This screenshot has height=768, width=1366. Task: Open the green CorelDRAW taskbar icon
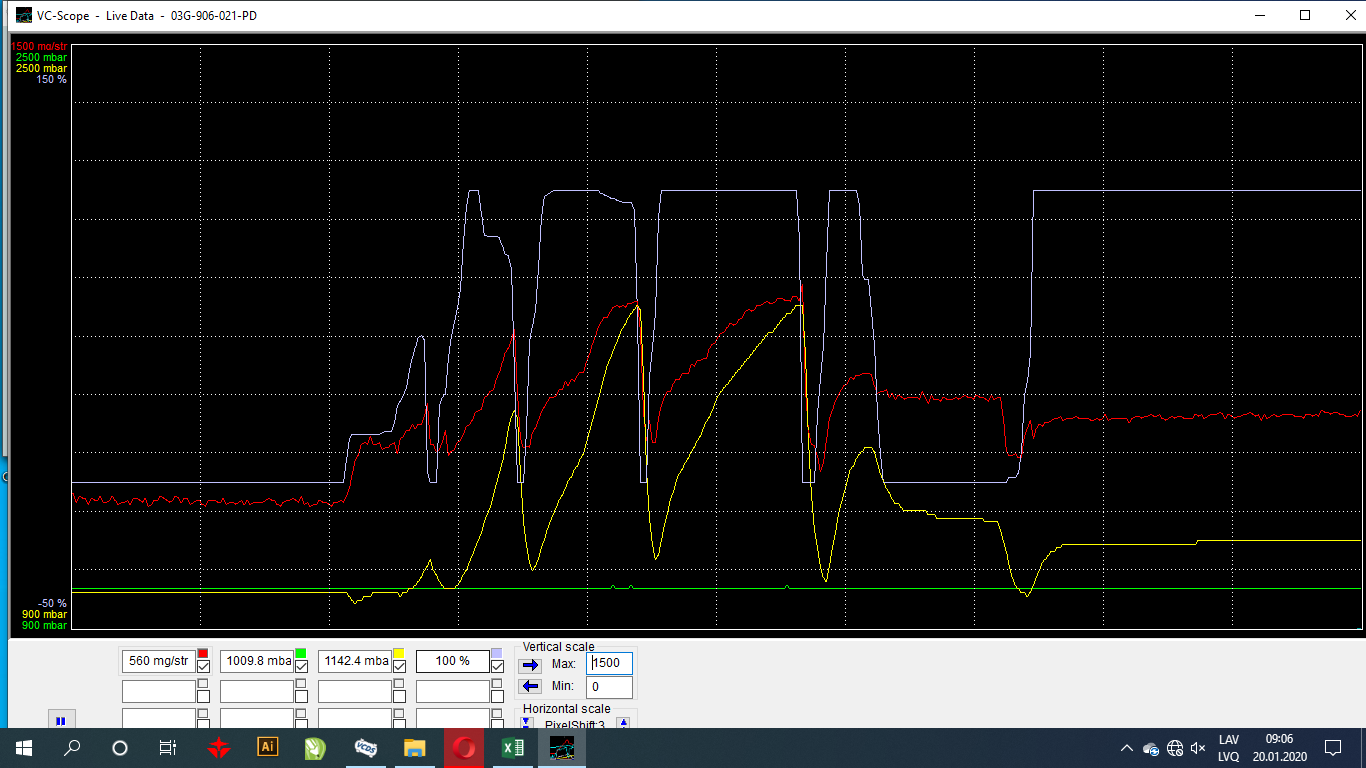coord(316,748)
